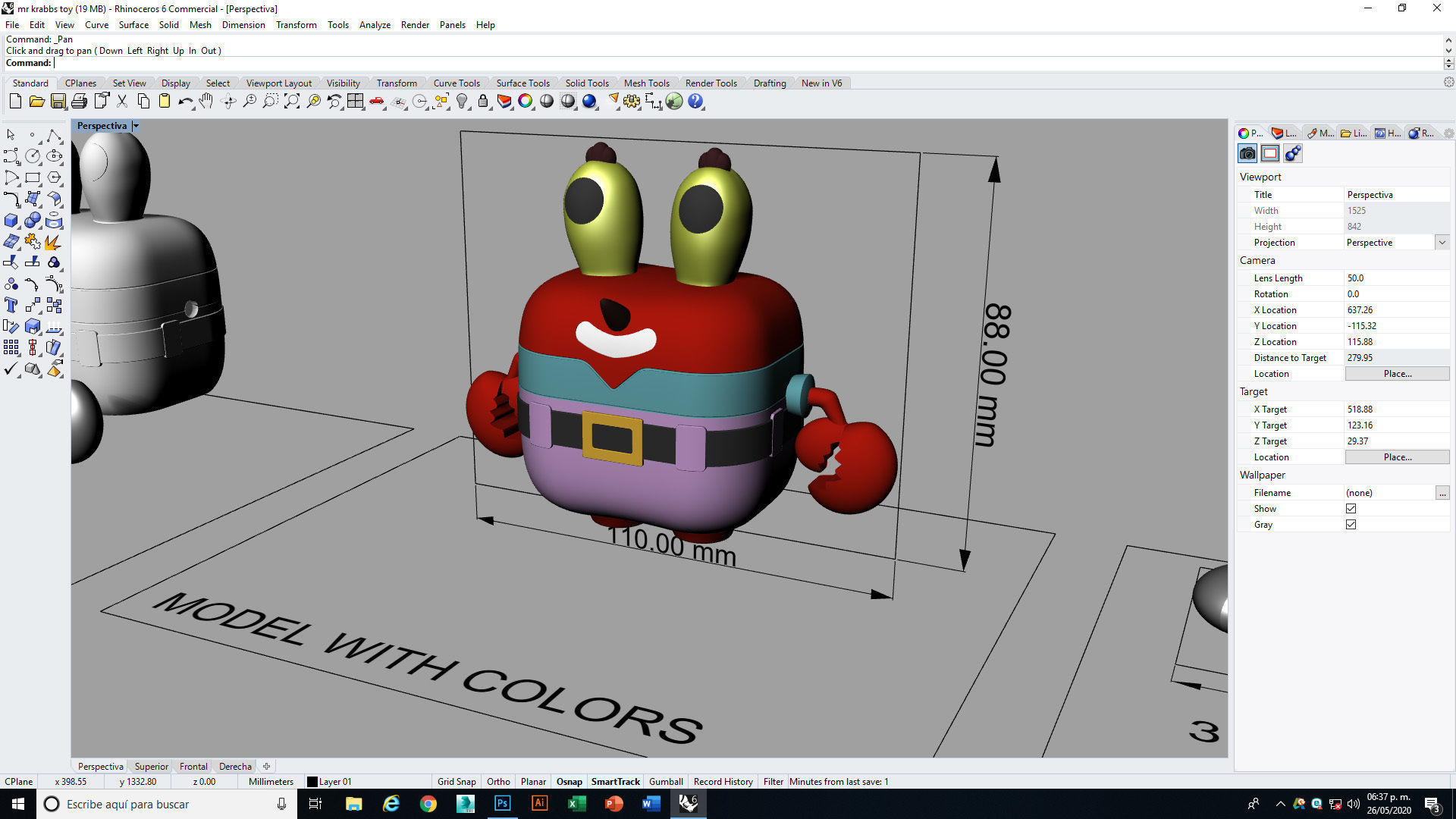Click the padlock lock objects icon
The height and width of the screenshot is (819, 1456).
483,102
